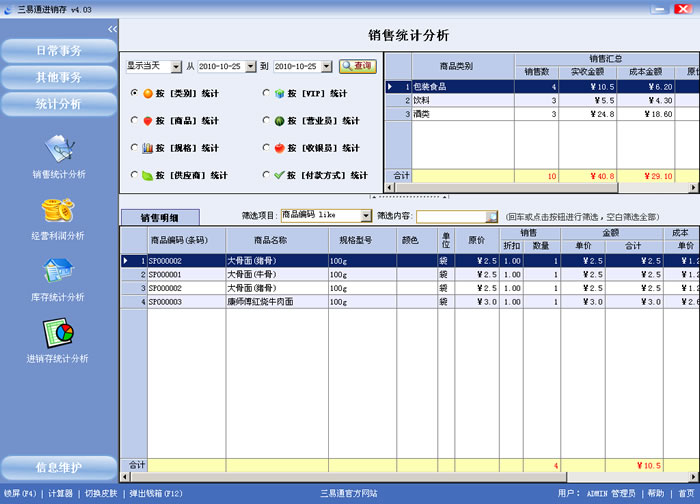Select 按[类别]统计 radio button

click(134, 93)
